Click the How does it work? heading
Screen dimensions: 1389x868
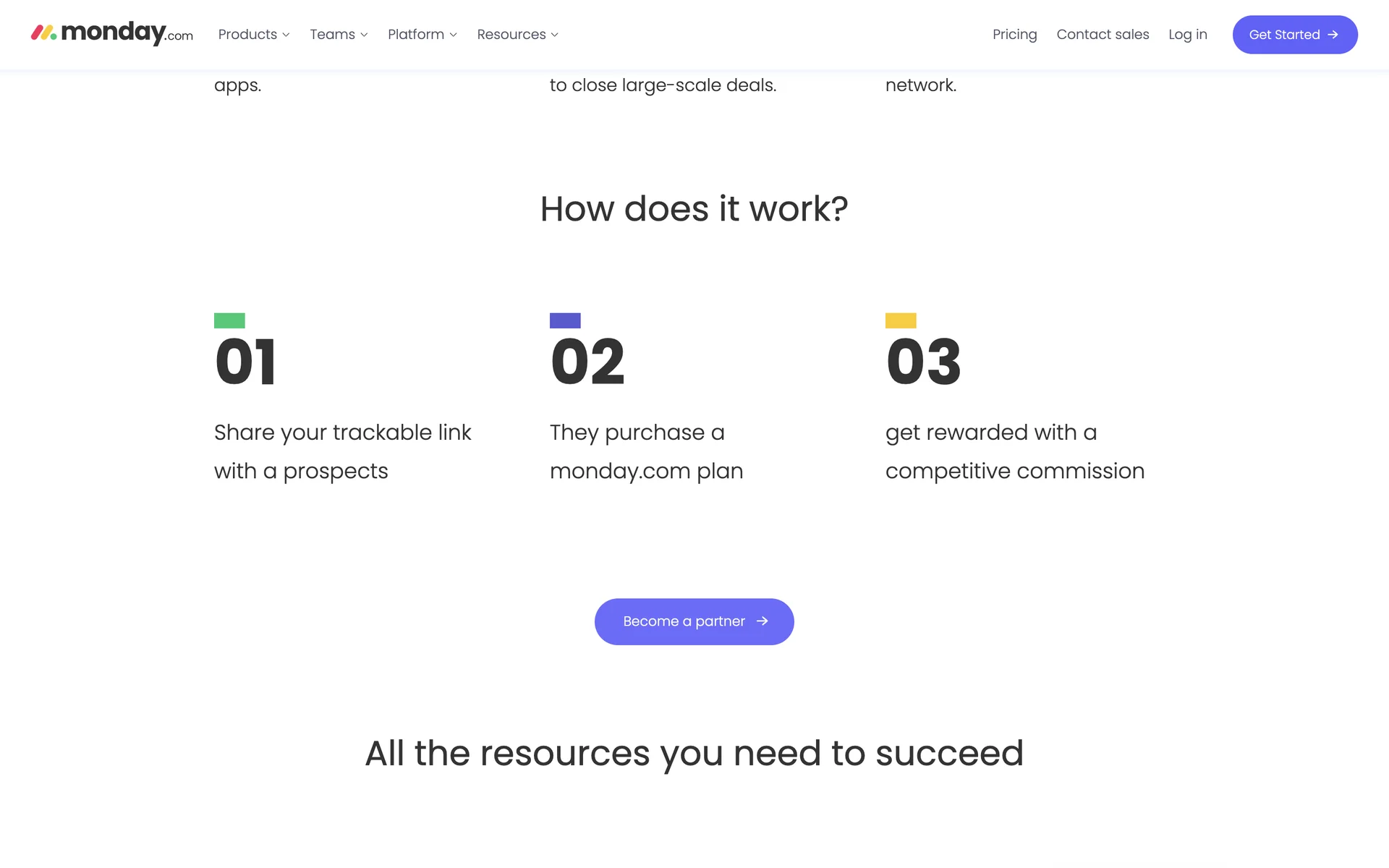tap(694, 209)
